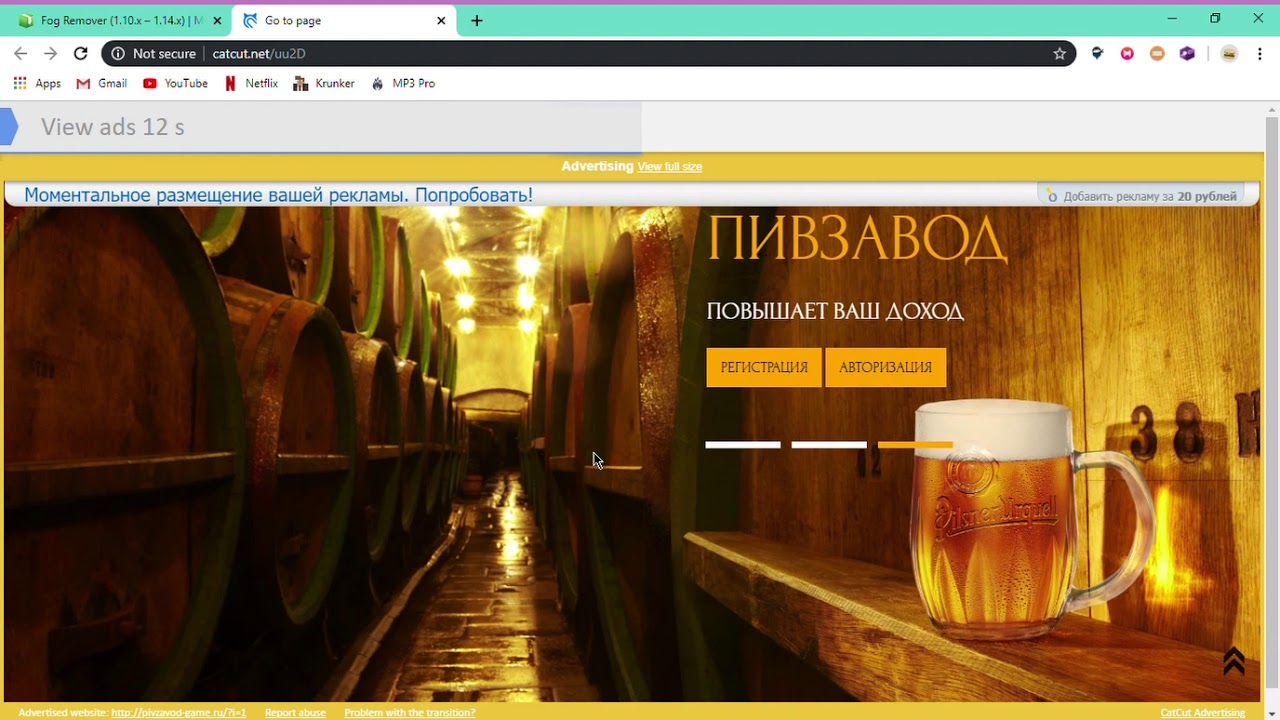Open the Chrome profile avatar
Viewport: 1280px width, 720px height.
(1229, 54)
